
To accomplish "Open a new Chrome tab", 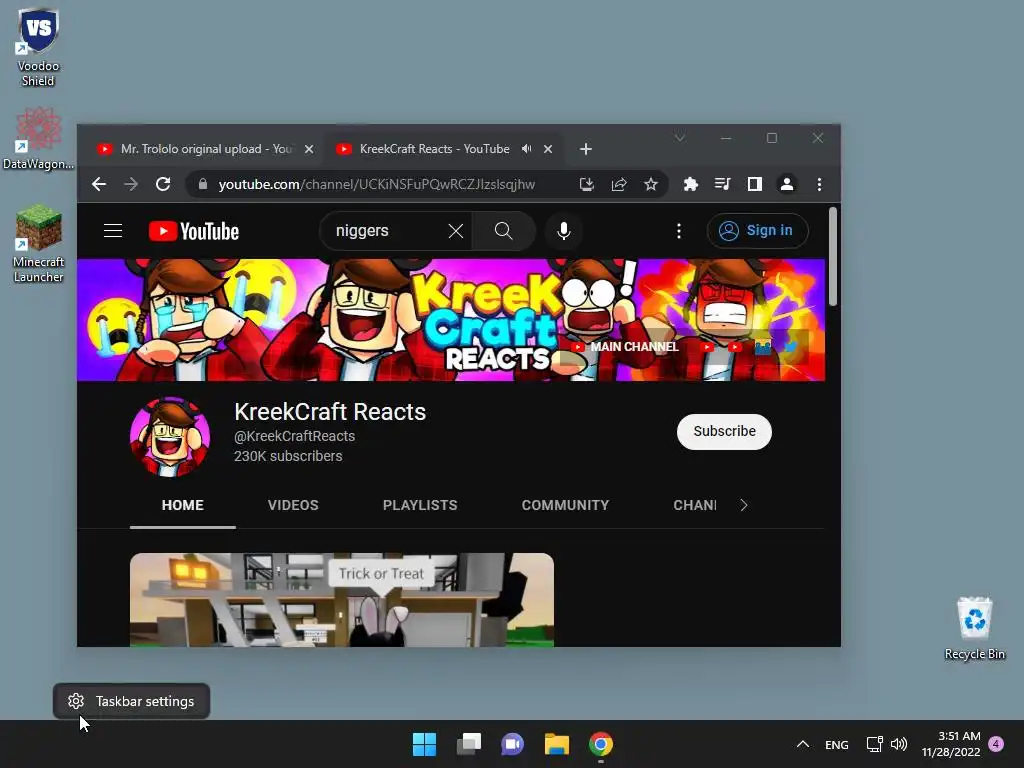I will 586,149.
